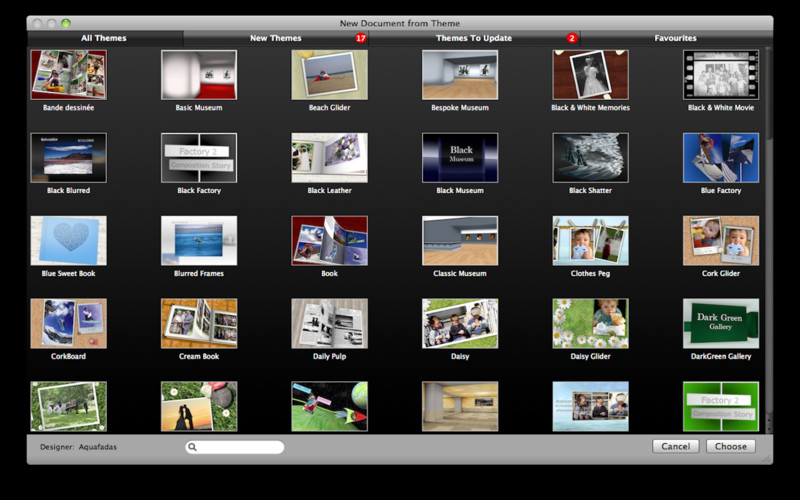Select the Bande dessinée theme thumbnail

[68, 74]
